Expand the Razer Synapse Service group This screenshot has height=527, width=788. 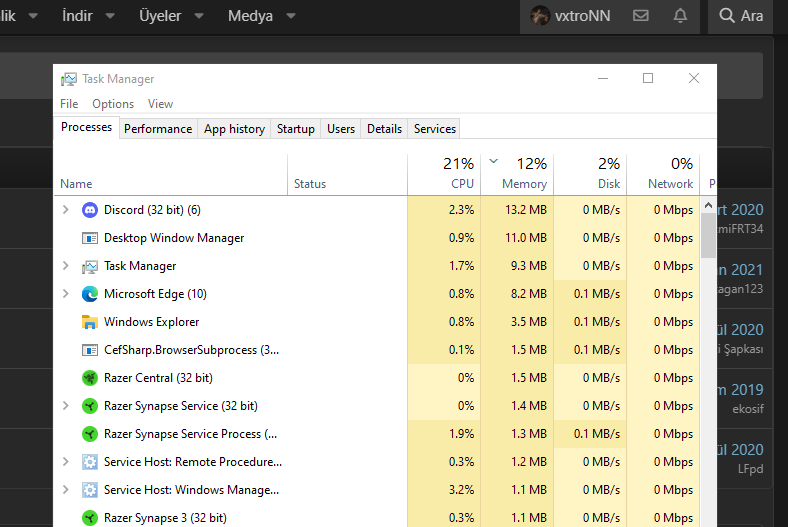click(66, 406)
